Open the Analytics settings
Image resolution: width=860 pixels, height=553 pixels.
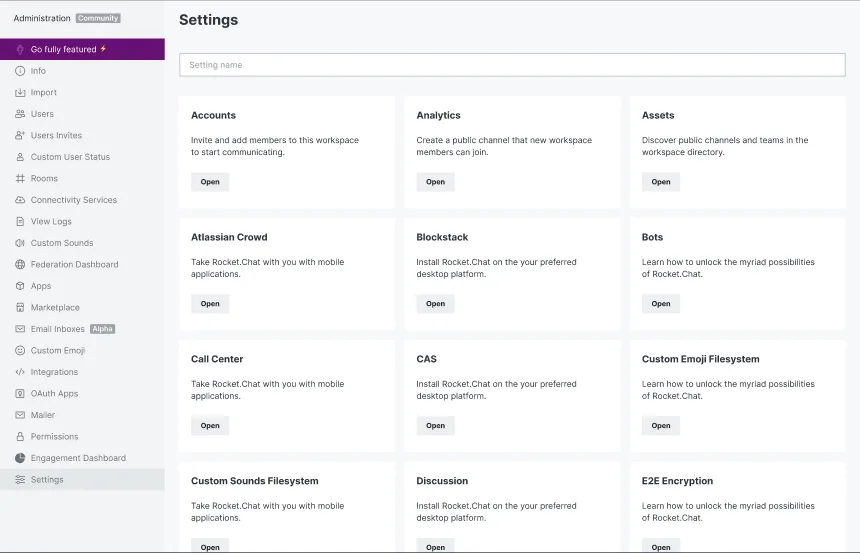point(435,182)
